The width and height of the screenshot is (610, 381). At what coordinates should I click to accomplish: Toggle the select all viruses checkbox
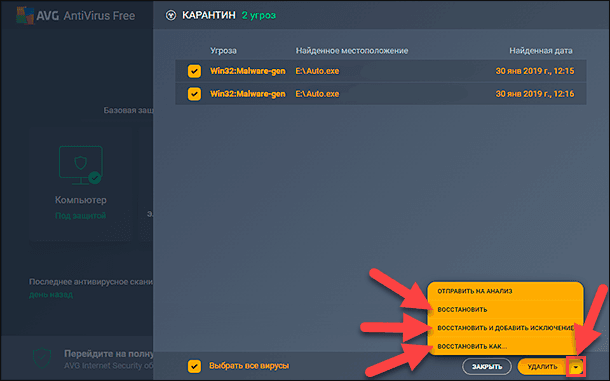[194, 366]
